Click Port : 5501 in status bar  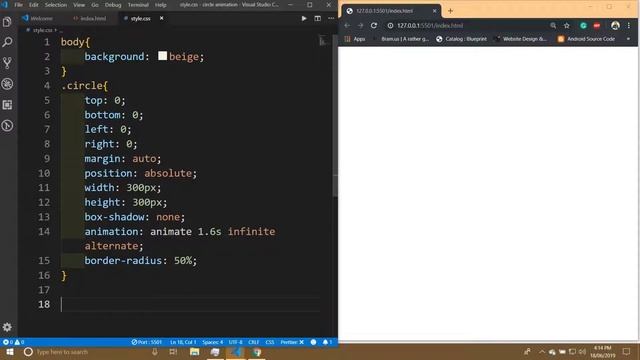click(x=147, y=342)
